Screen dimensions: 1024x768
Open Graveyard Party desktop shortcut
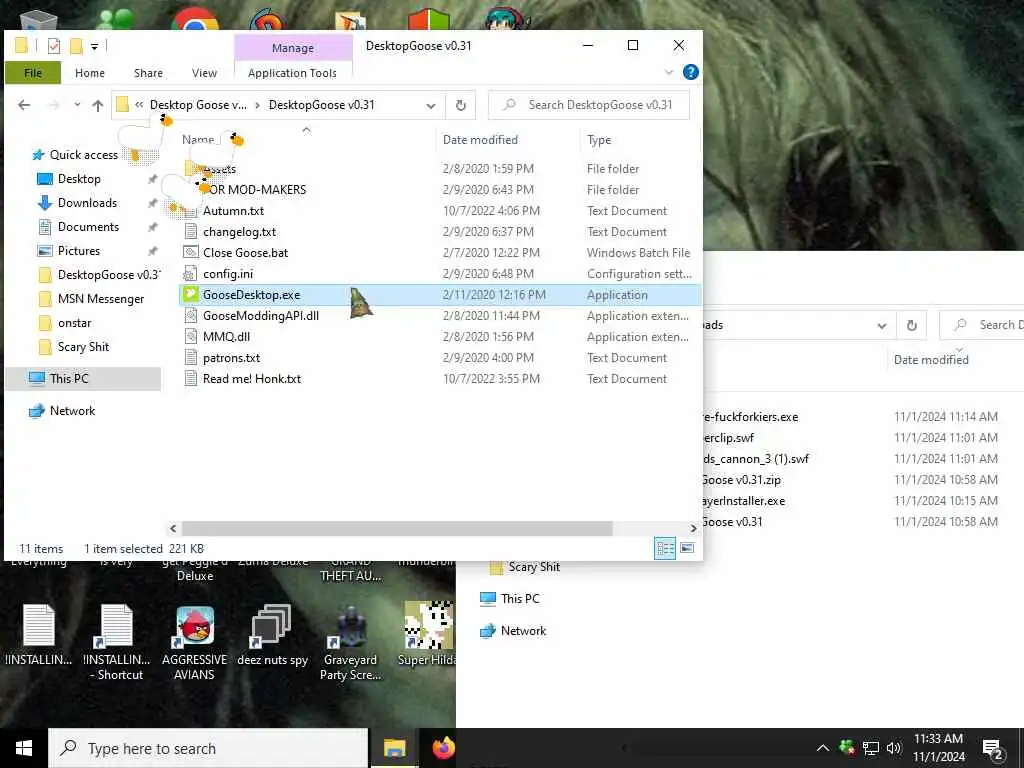point(350,643)
